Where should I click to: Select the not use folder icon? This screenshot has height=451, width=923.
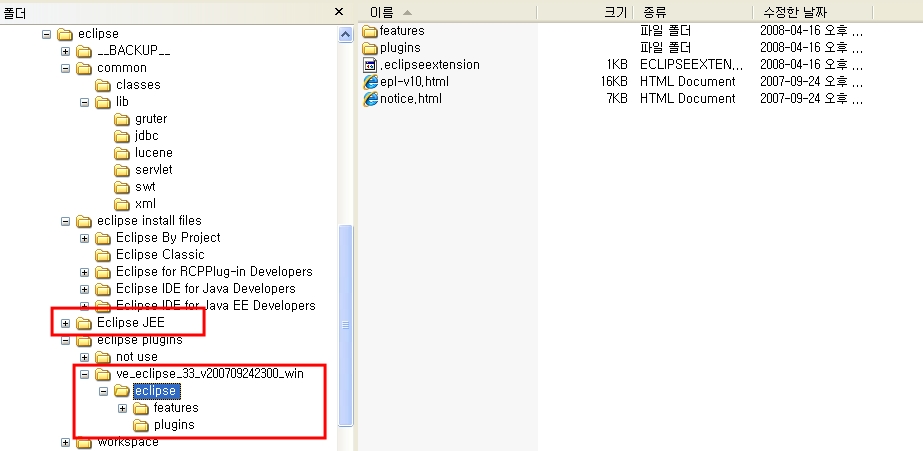(104, 357)
